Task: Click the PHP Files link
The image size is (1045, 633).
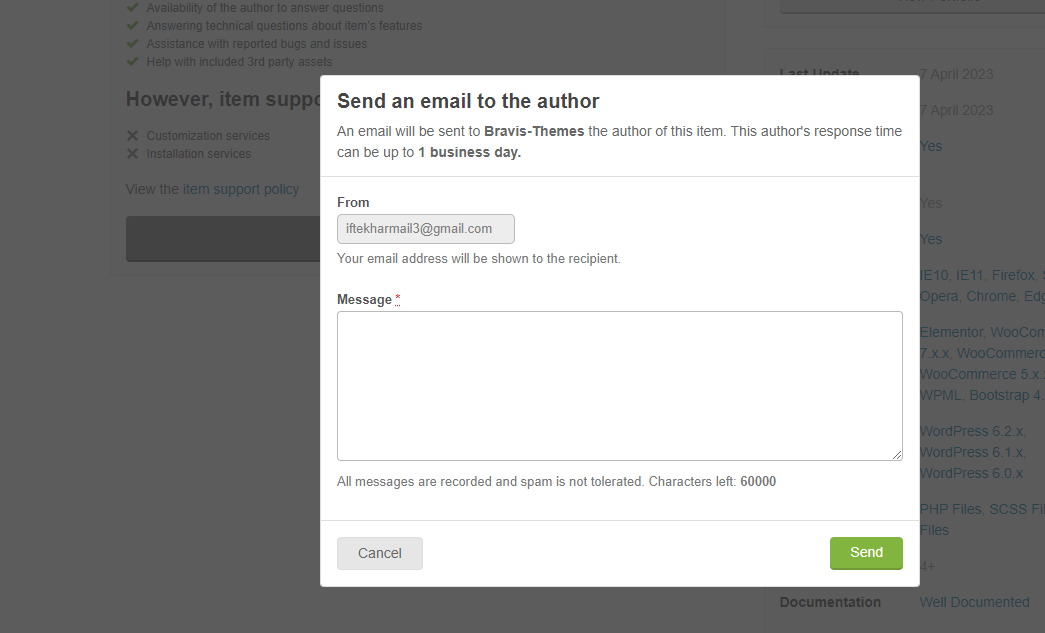Action: click(x=950, y=509)
